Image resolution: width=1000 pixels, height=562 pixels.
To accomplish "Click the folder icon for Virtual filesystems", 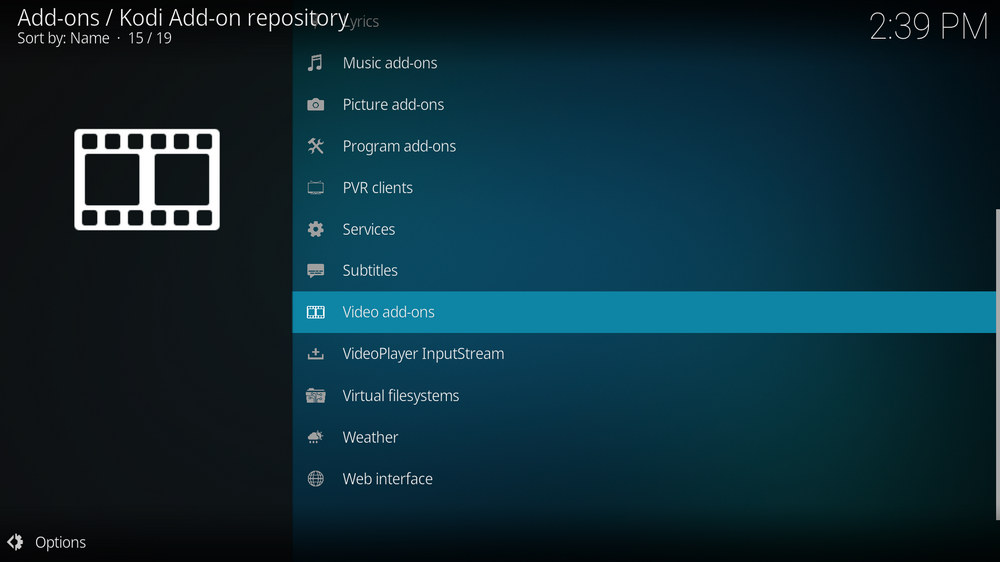I will pos(315,396).
